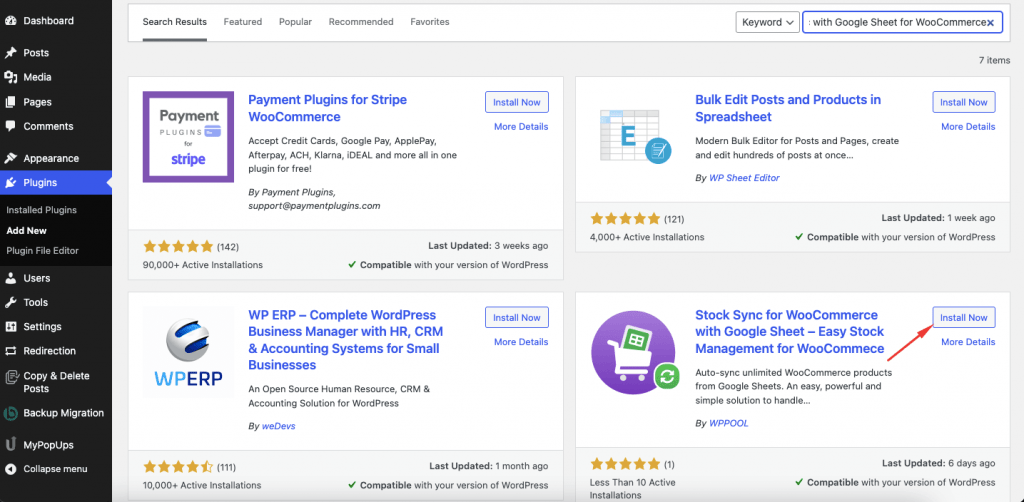Click the 90,000+ Active Installations text
Screen dimensions: 1024x502
coord(202,264)
